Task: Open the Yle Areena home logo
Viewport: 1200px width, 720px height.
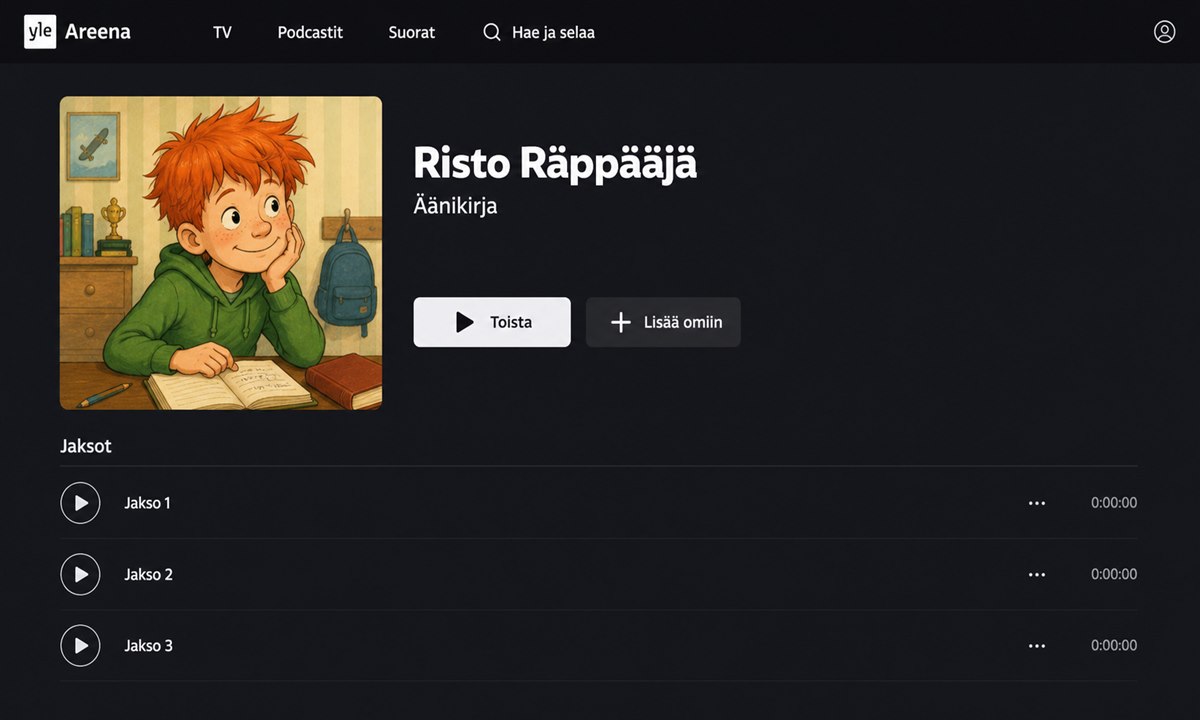Action: coord(77,32)
